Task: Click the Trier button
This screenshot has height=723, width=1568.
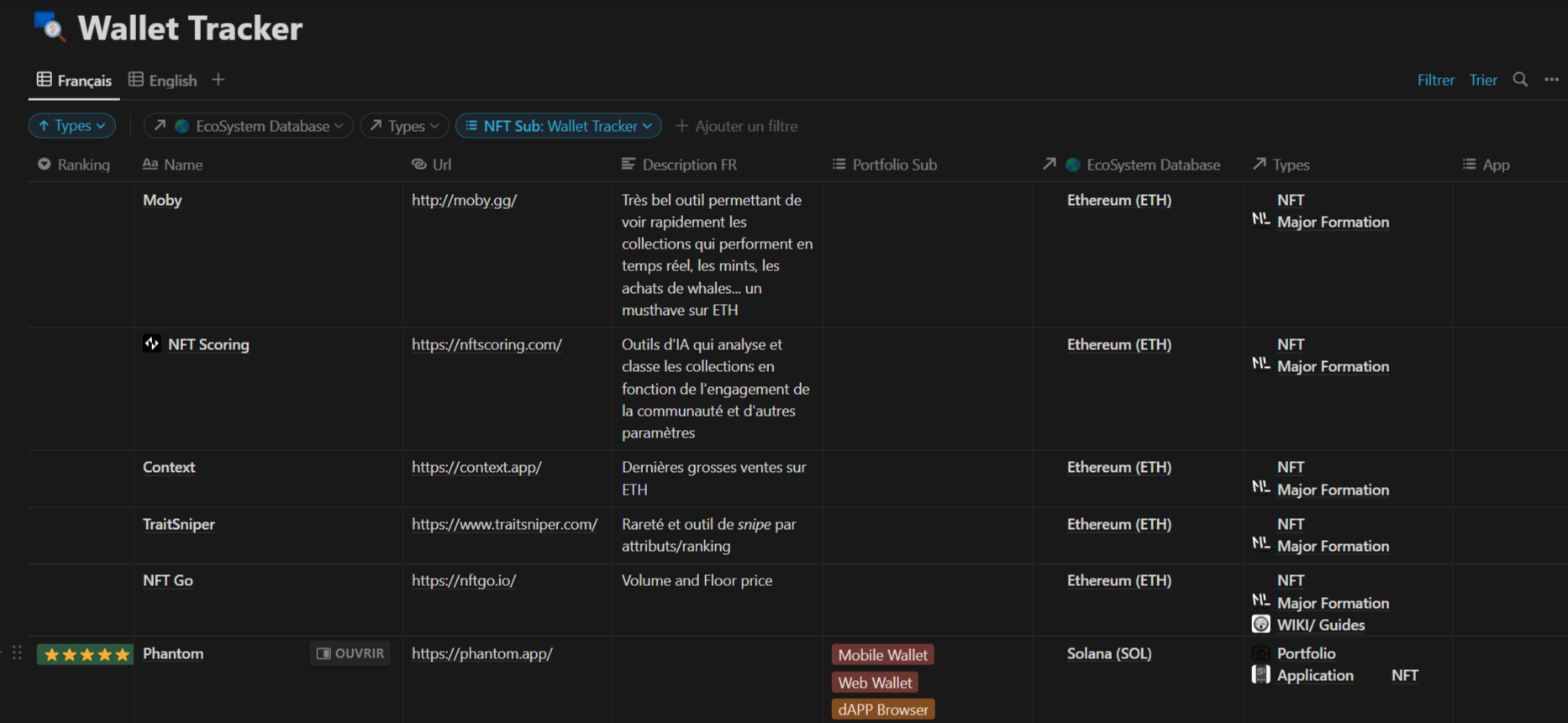Action: click(x=1483, y=80)
